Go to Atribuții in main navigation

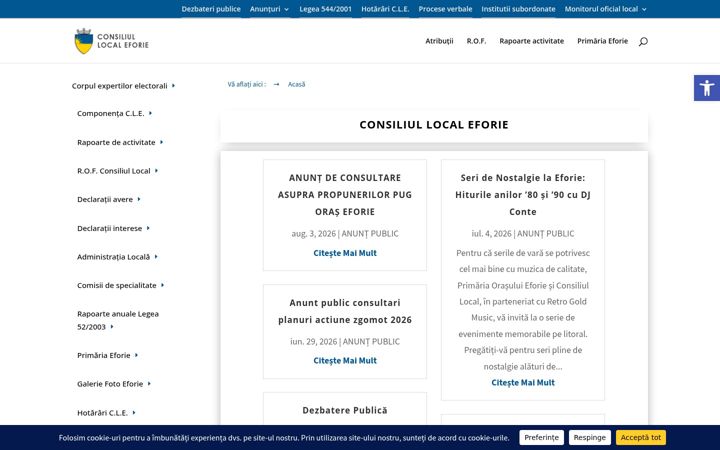tap(439, 41)
